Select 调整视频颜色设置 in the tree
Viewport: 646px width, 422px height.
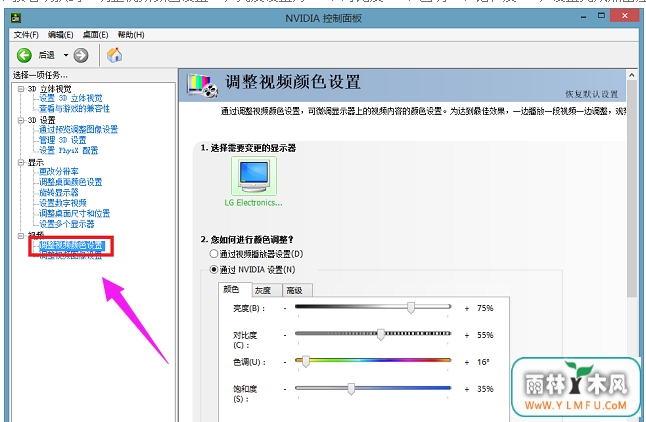pos(71,246)
